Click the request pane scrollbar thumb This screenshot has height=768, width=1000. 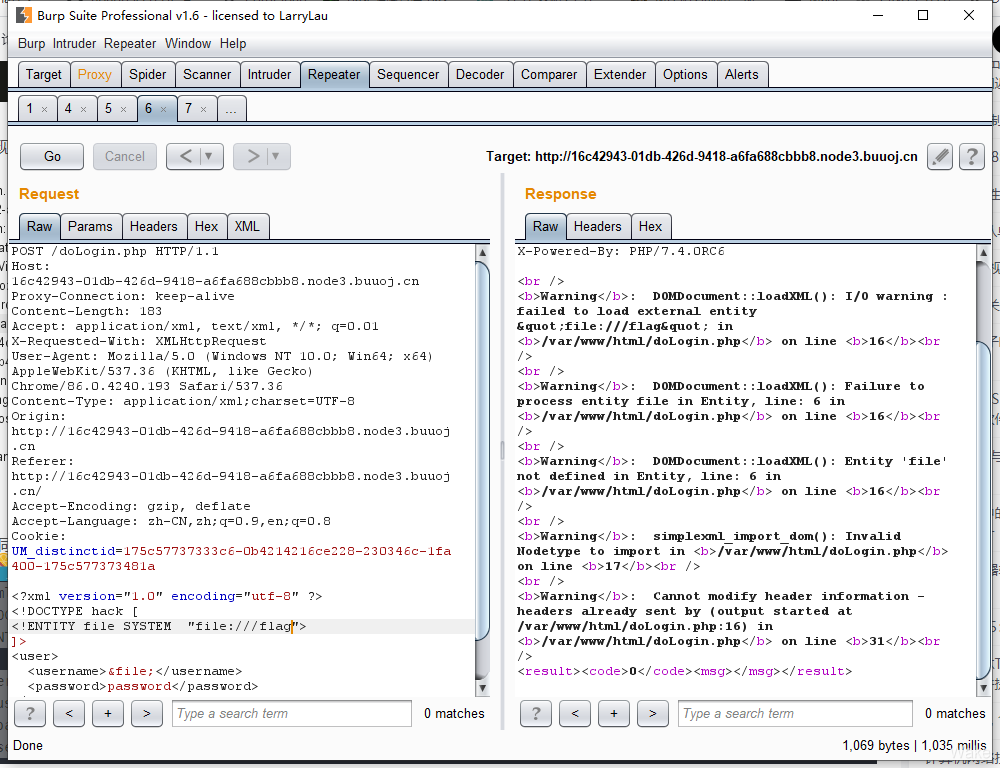coord(483,450)
